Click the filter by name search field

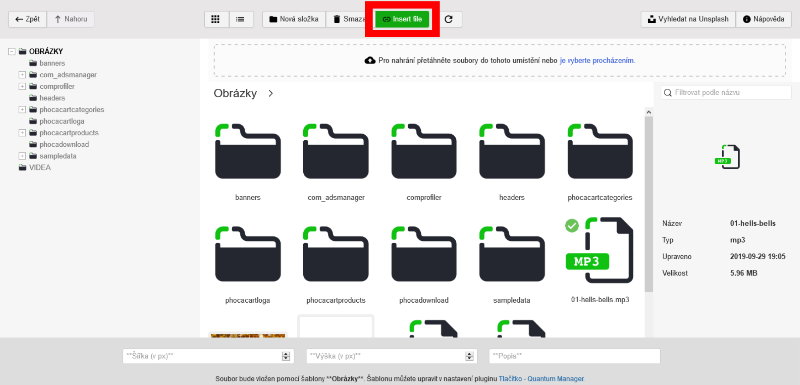point(726,93)
